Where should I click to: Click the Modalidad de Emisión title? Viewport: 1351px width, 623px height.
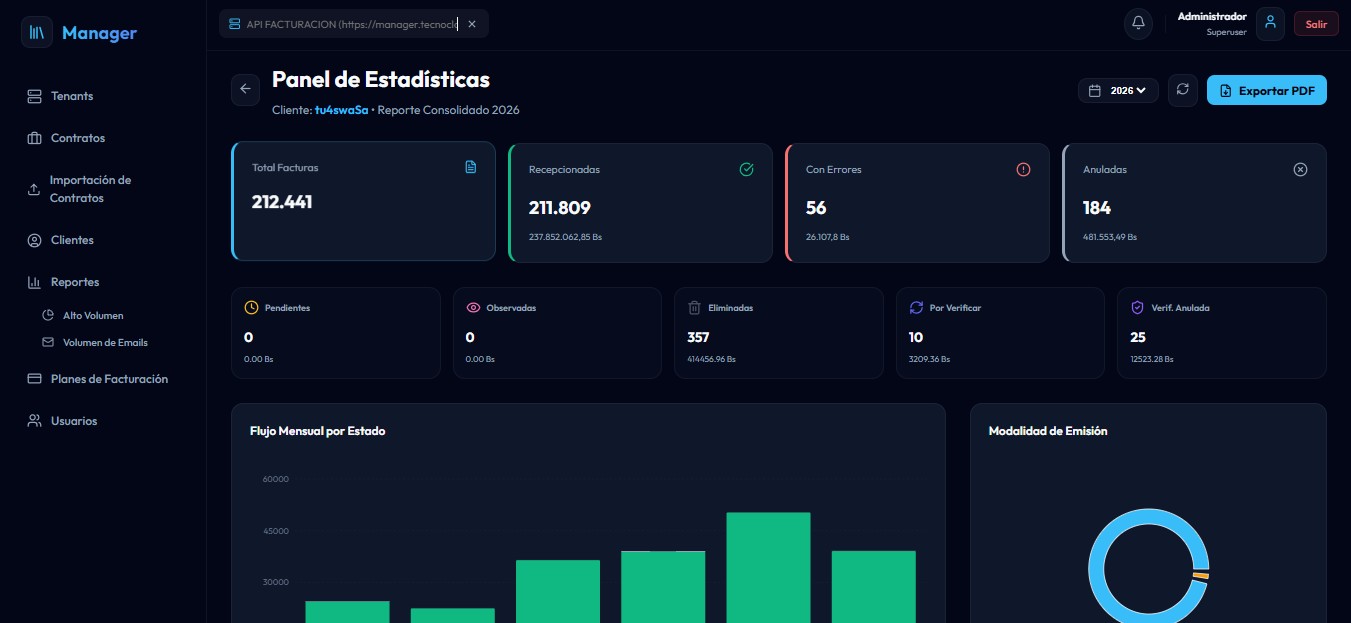(x=1048, y=431)
